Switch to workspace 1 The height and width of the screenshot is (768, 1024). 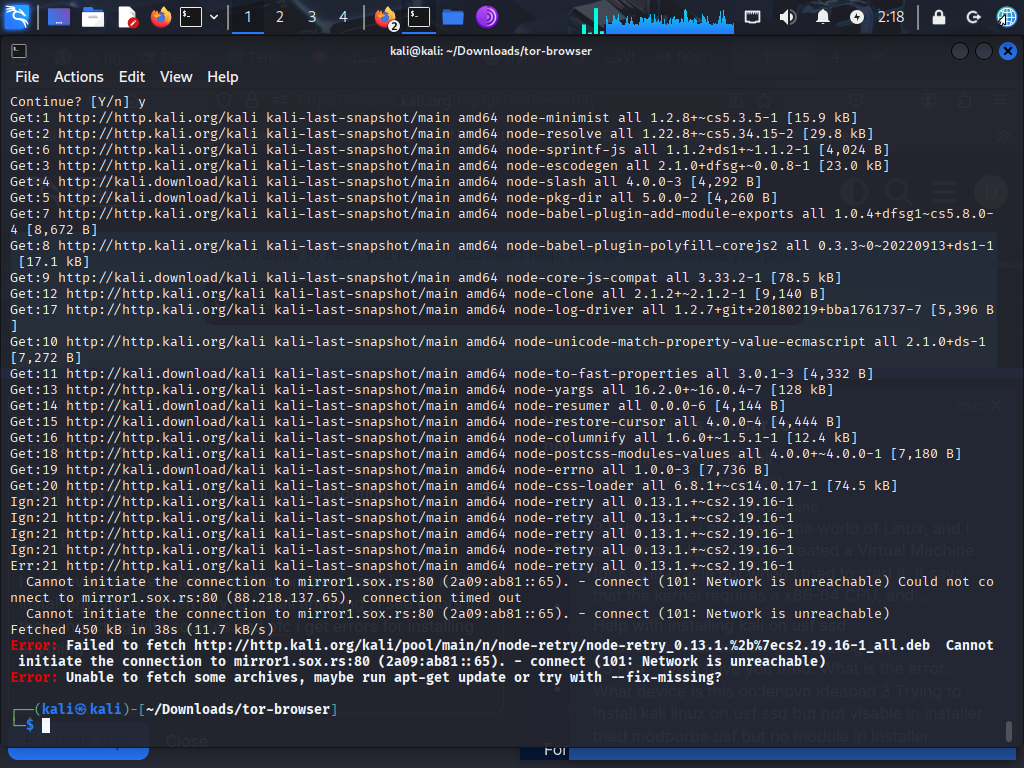[248, 16]
